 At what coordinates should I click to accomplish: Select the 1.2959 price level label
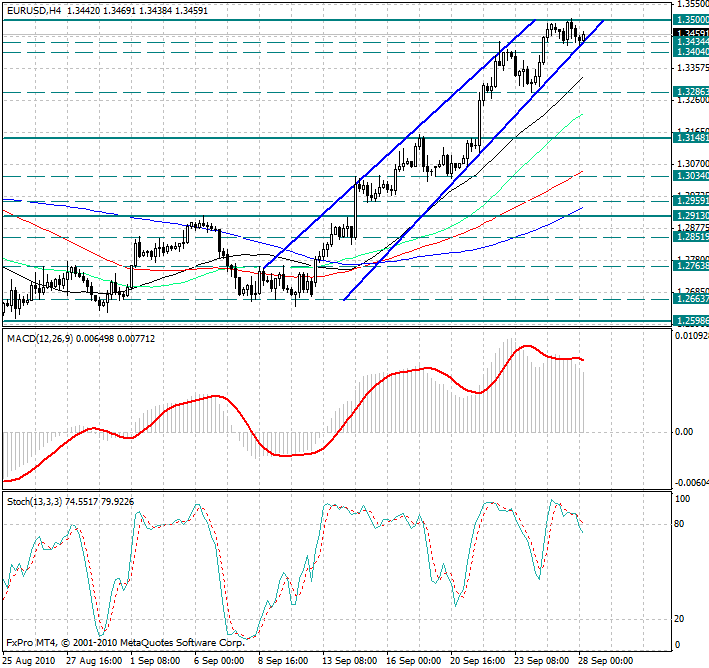pyautogui.click(x=691, y=200)
